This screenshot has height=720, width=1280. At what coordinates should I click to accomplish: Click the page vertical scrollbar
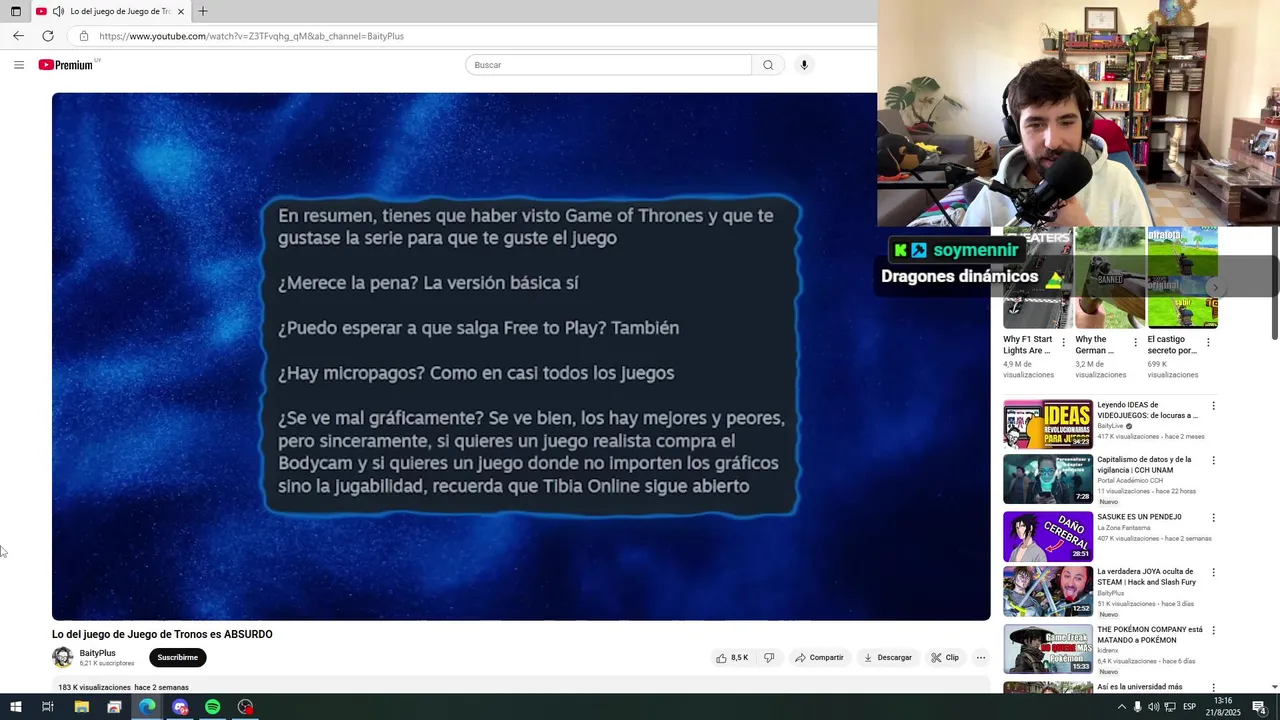1274,285
